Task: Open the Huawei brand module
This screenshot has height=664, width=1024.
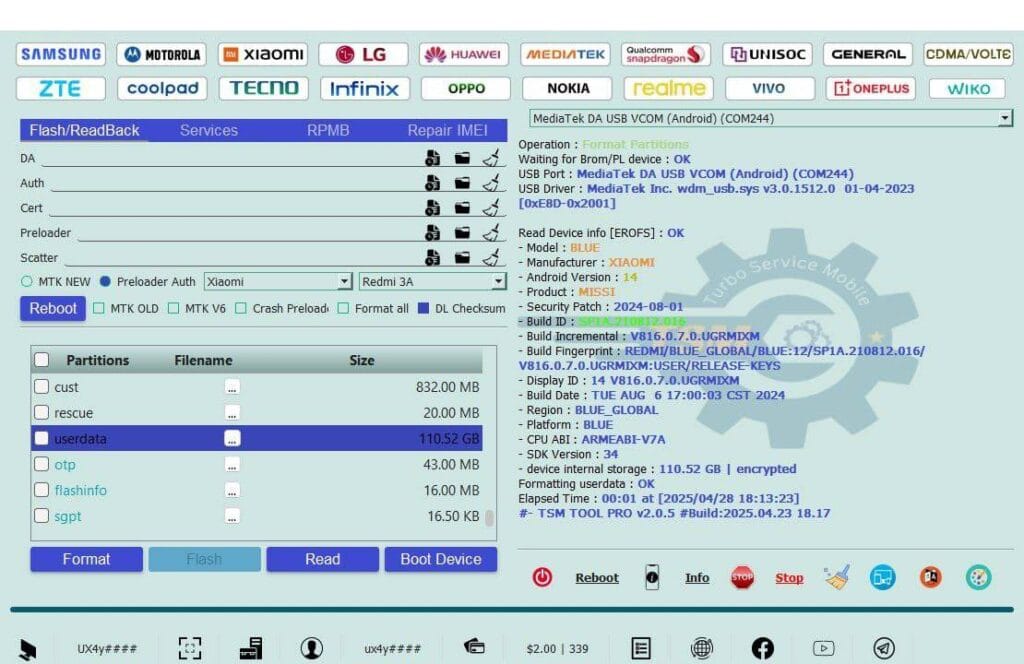Action: (464, 54)
